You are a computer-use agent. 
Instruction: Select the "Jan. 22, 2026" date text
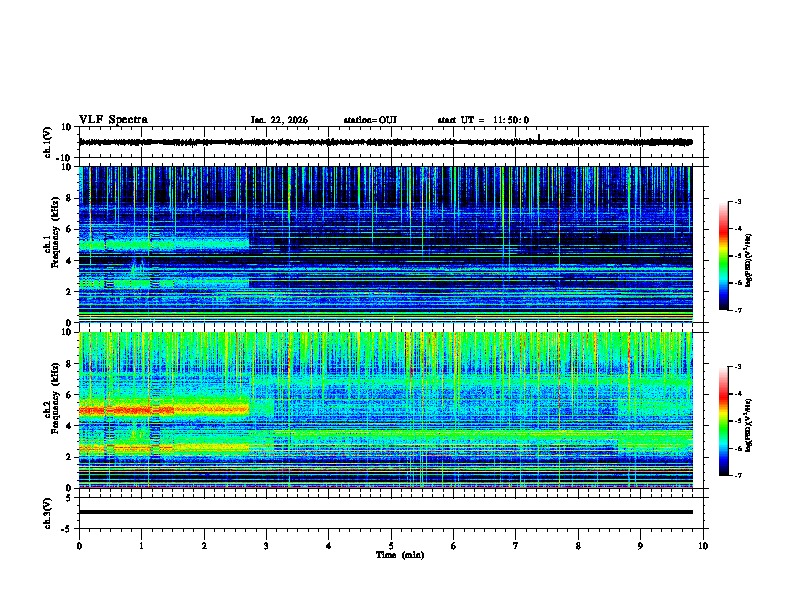(279, 120)
